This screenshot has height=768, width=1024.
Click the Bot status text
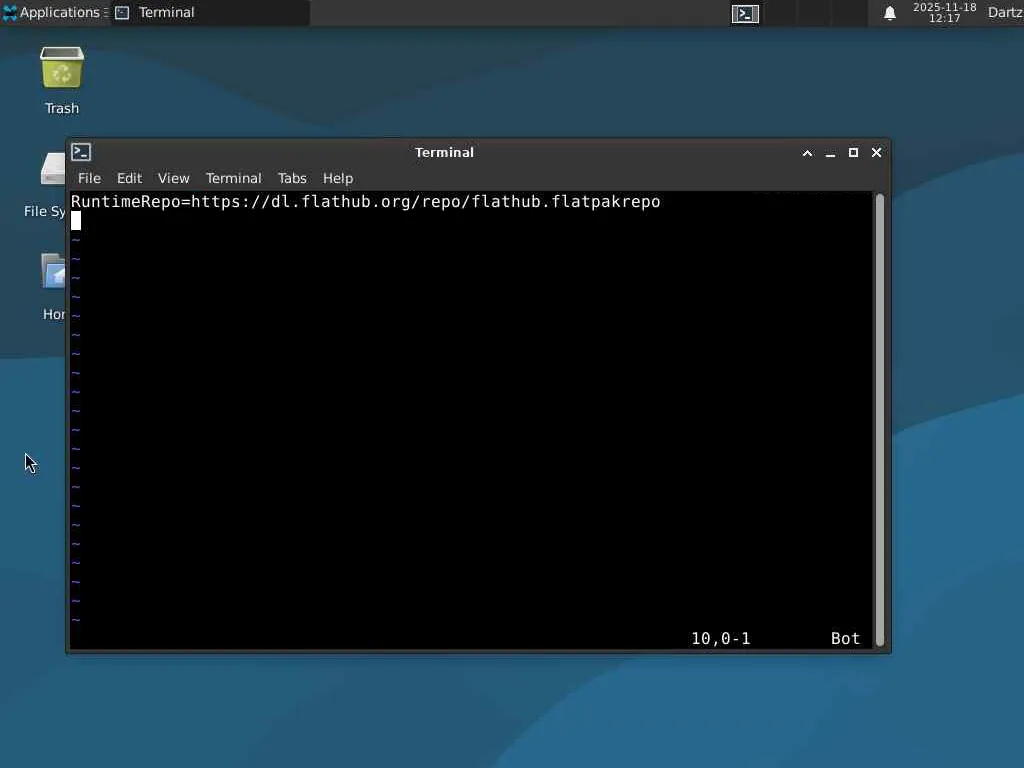click(845, 638)
